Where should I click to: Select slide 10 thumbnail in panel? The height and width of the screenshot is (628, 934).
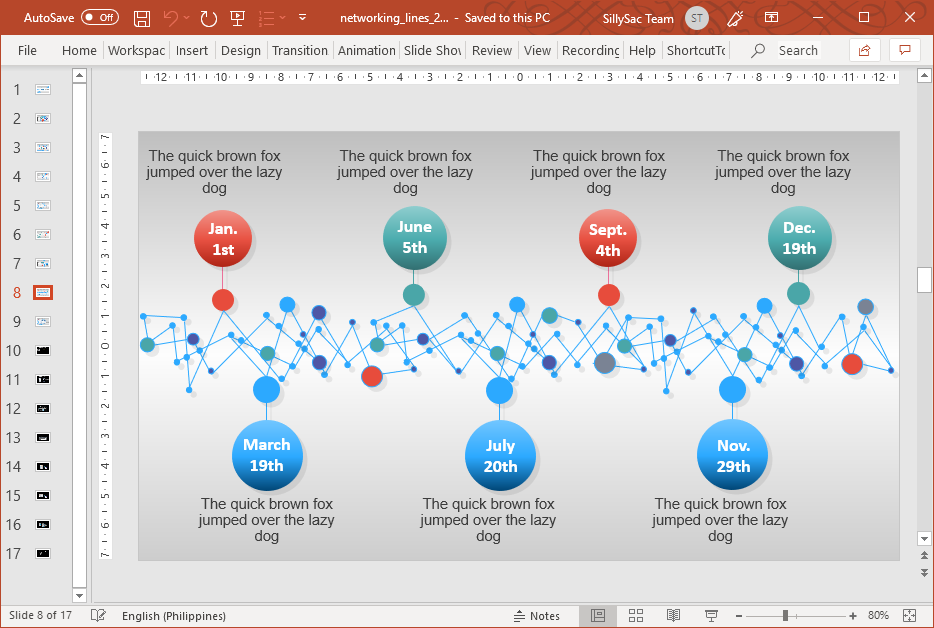pyautogui.click(x=43, y=350)
